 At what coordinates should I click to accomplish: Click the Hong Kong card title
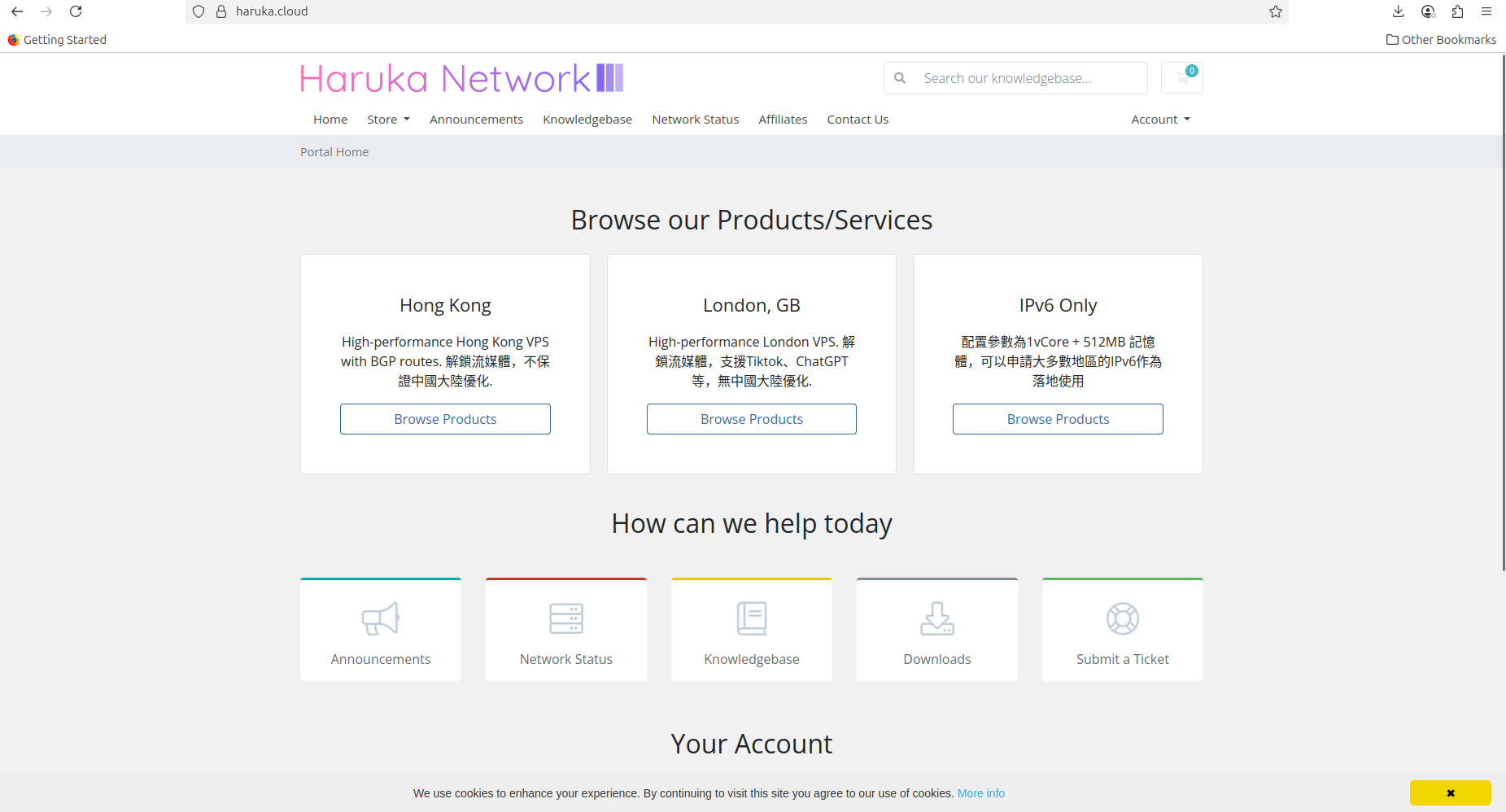pyautogui.click(x=445, y=305)
